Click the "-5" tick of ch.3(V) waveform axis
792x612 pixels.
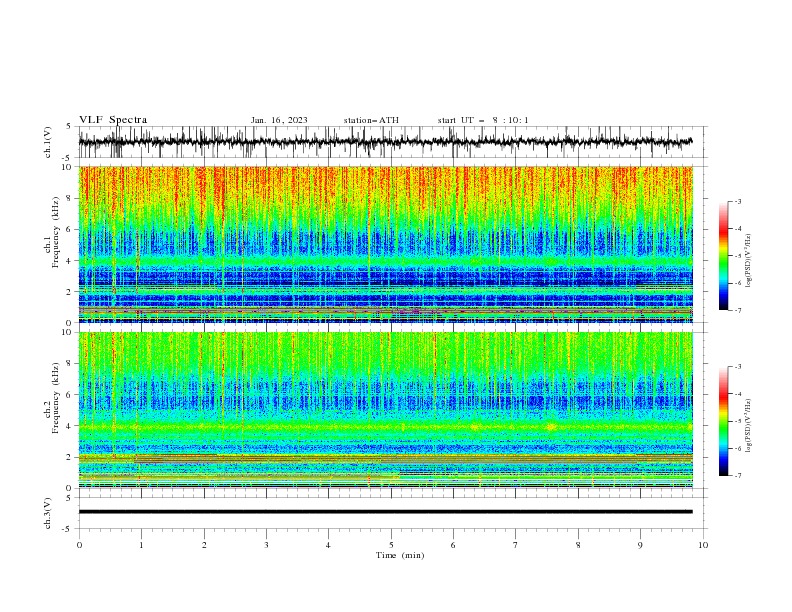point(66,529)
